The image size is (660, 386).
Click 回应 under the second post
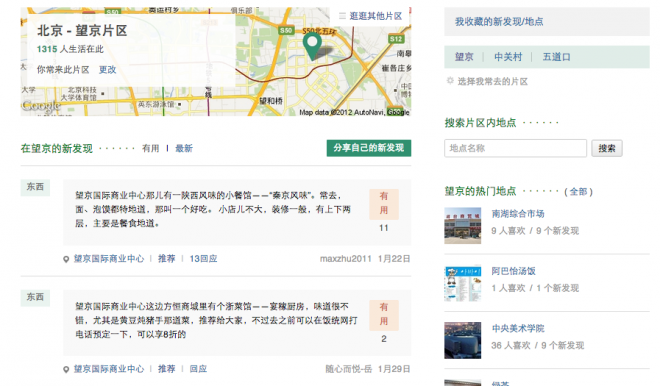click(x=198, y=369)
